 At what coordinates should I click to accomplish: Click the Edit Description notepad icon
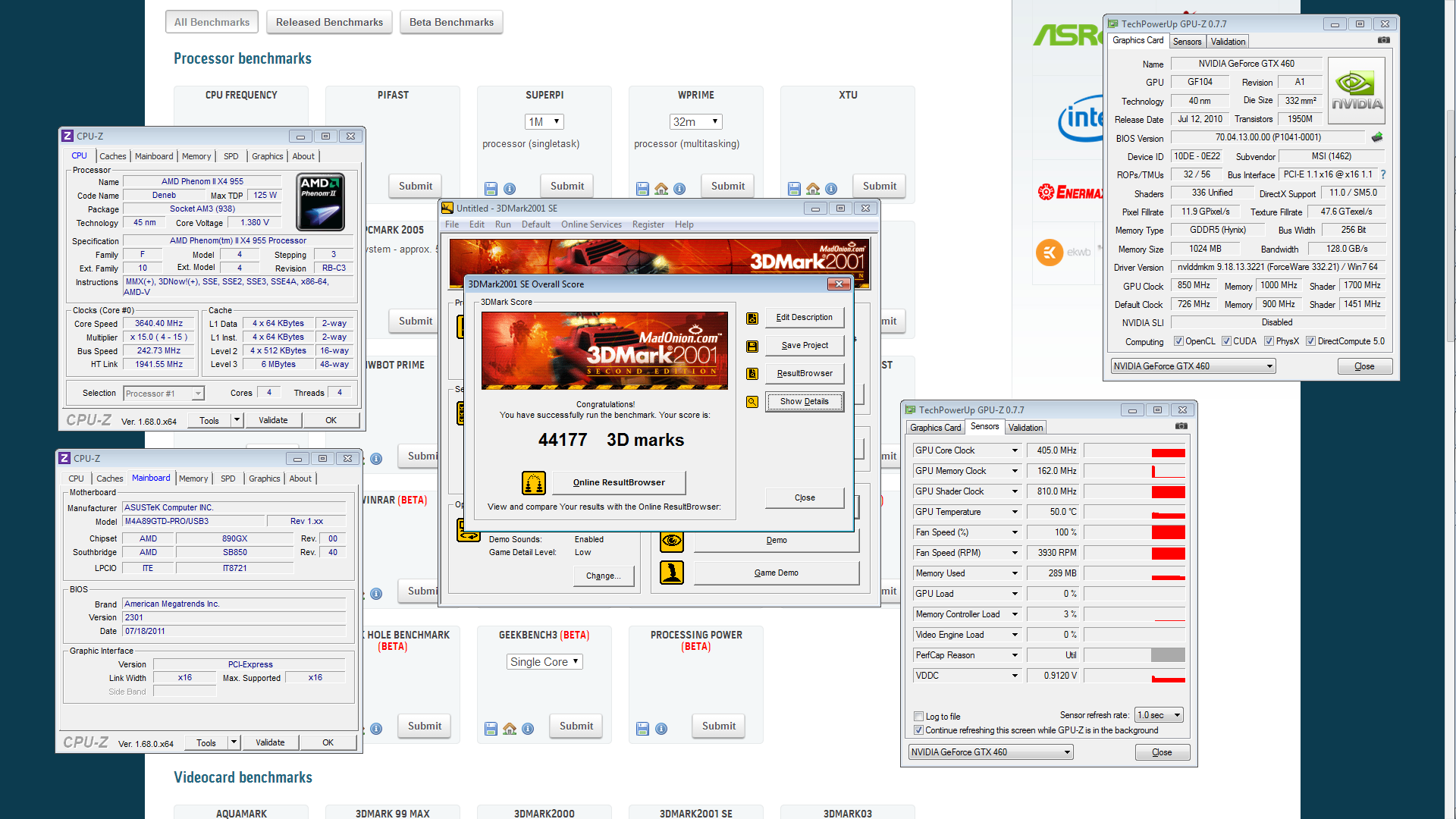[752, 318]
